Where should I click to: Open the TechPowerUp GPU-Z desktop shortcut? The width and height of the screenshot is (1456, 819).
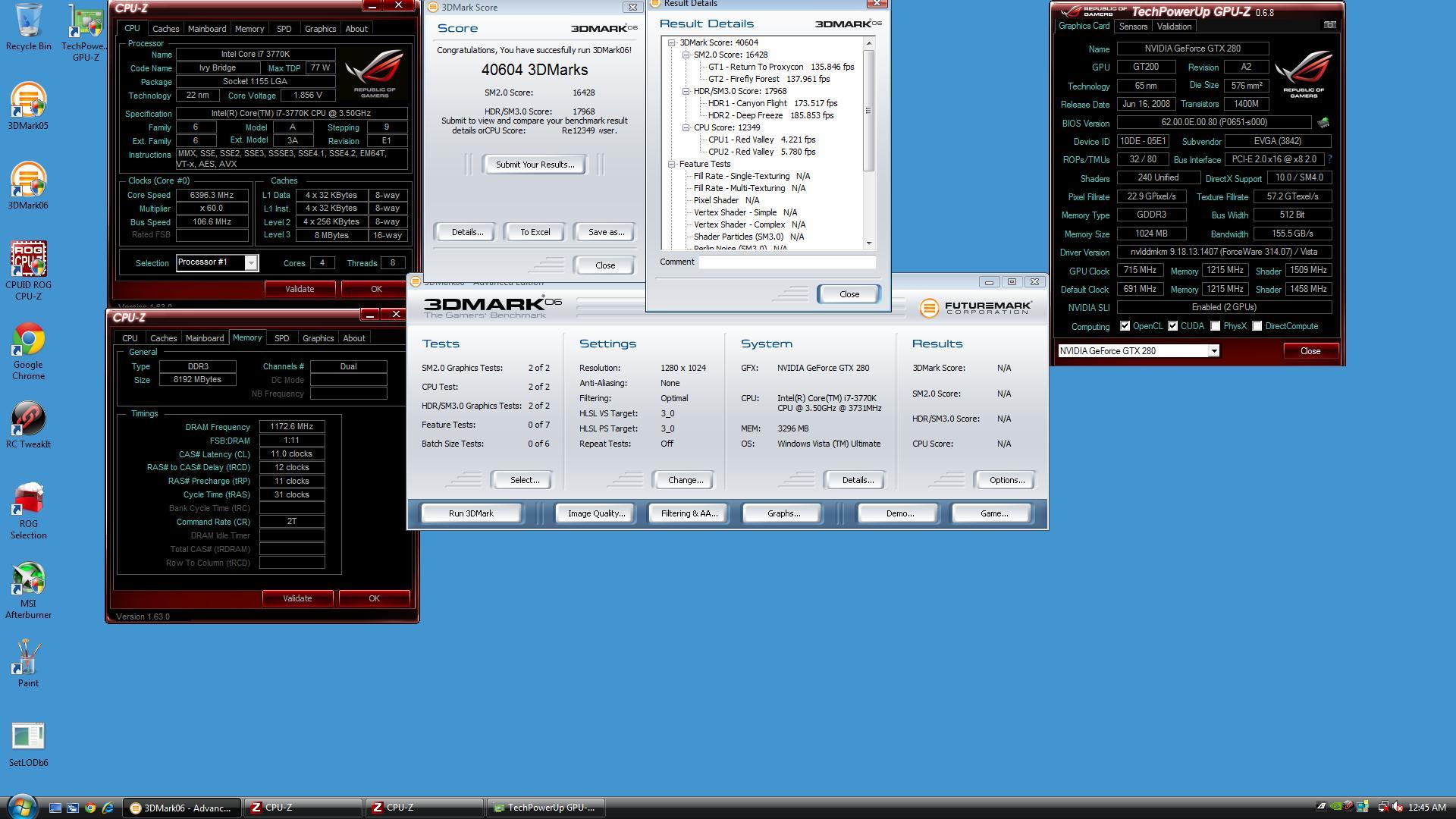tap(85, 32)
